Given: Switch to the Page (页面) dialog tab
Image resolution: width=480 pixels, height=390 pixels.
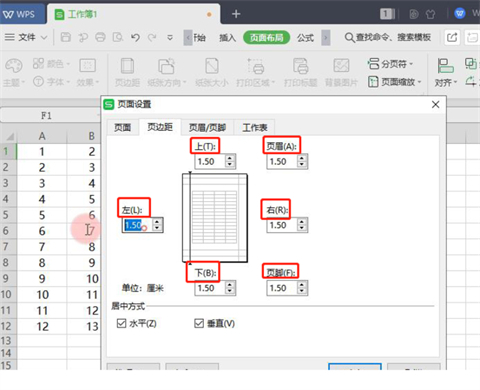Looking at the screenshot, I should click(123, 127).
